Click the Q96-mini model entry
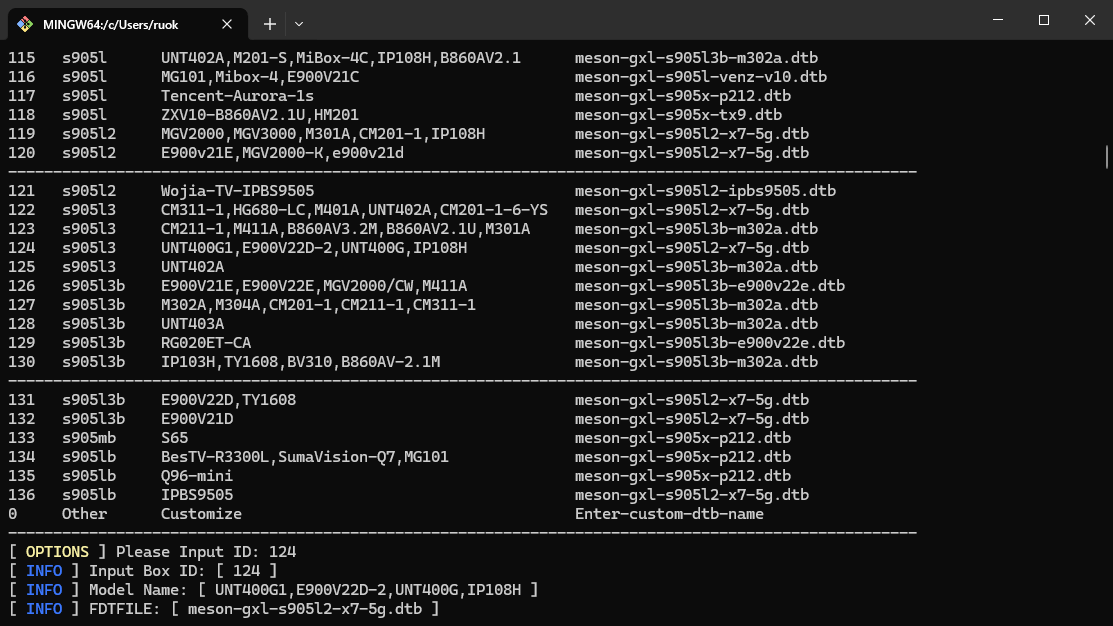Viewport: 1113px width, 626px height. 196,476
